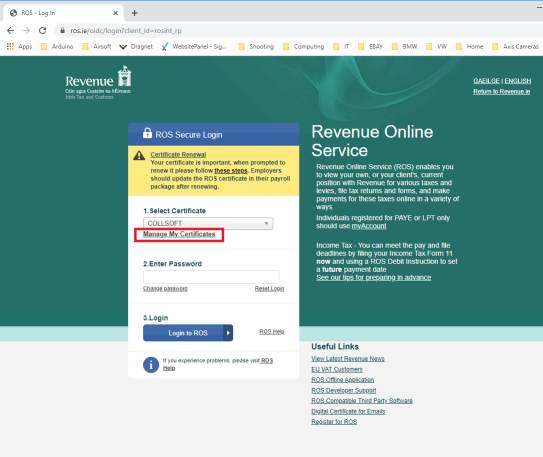Screen dimensions: 543x457
Task: Go back with the browser back arrow
Action: (10, 30)
